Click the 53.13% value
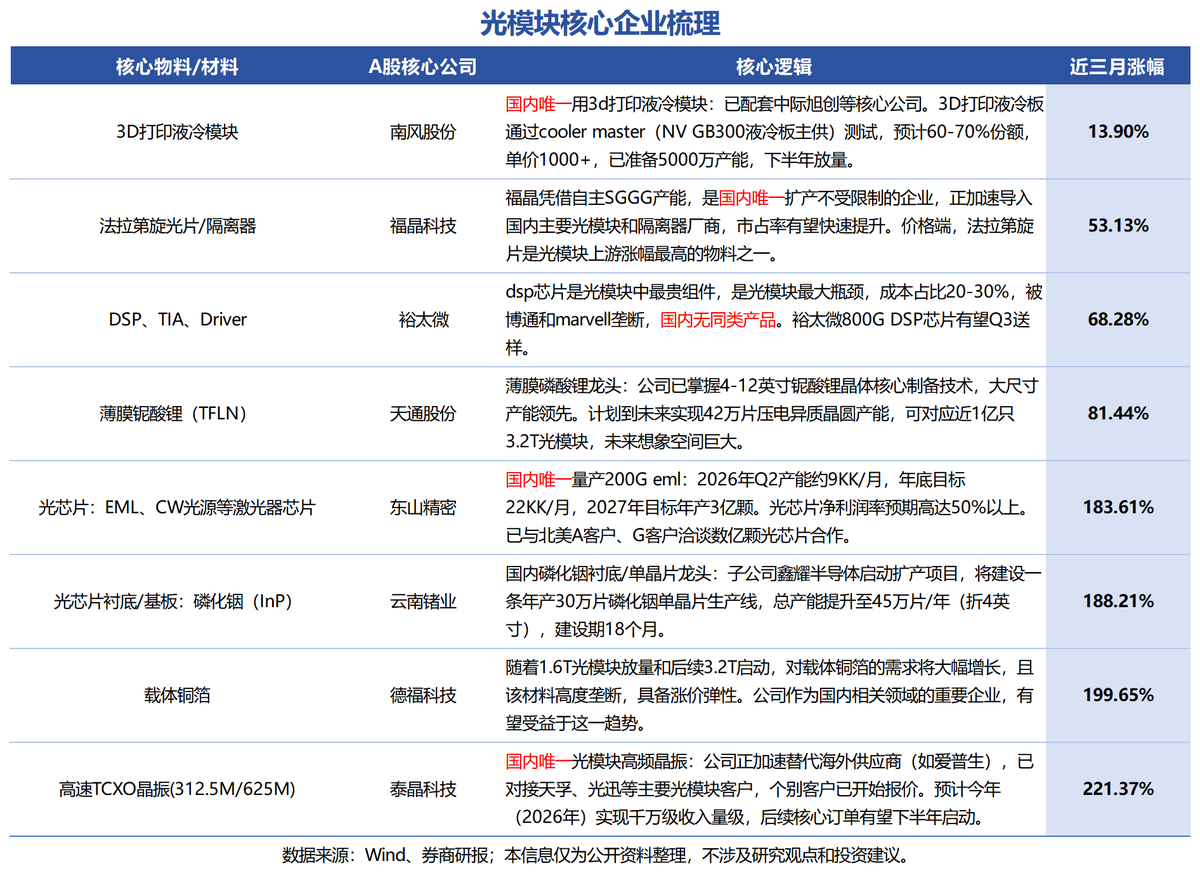 1118,226
